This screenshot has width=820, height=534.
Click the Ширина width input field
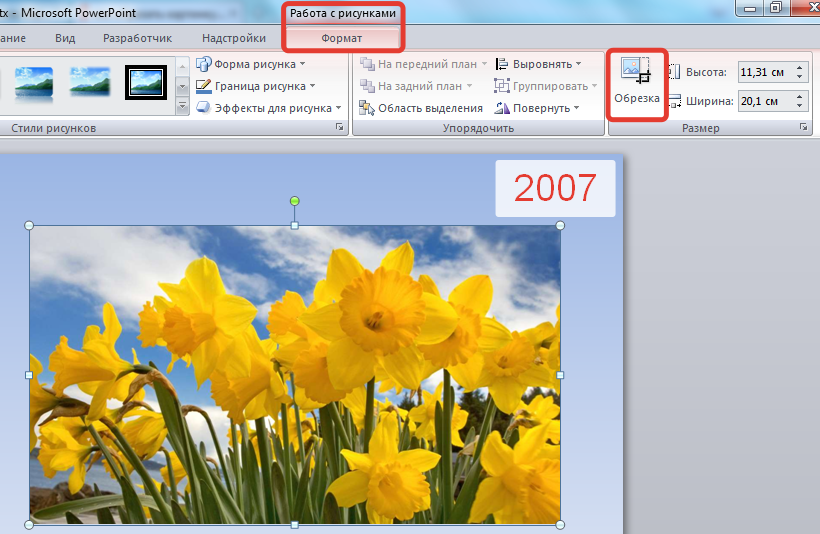click(x=765, y=101)
